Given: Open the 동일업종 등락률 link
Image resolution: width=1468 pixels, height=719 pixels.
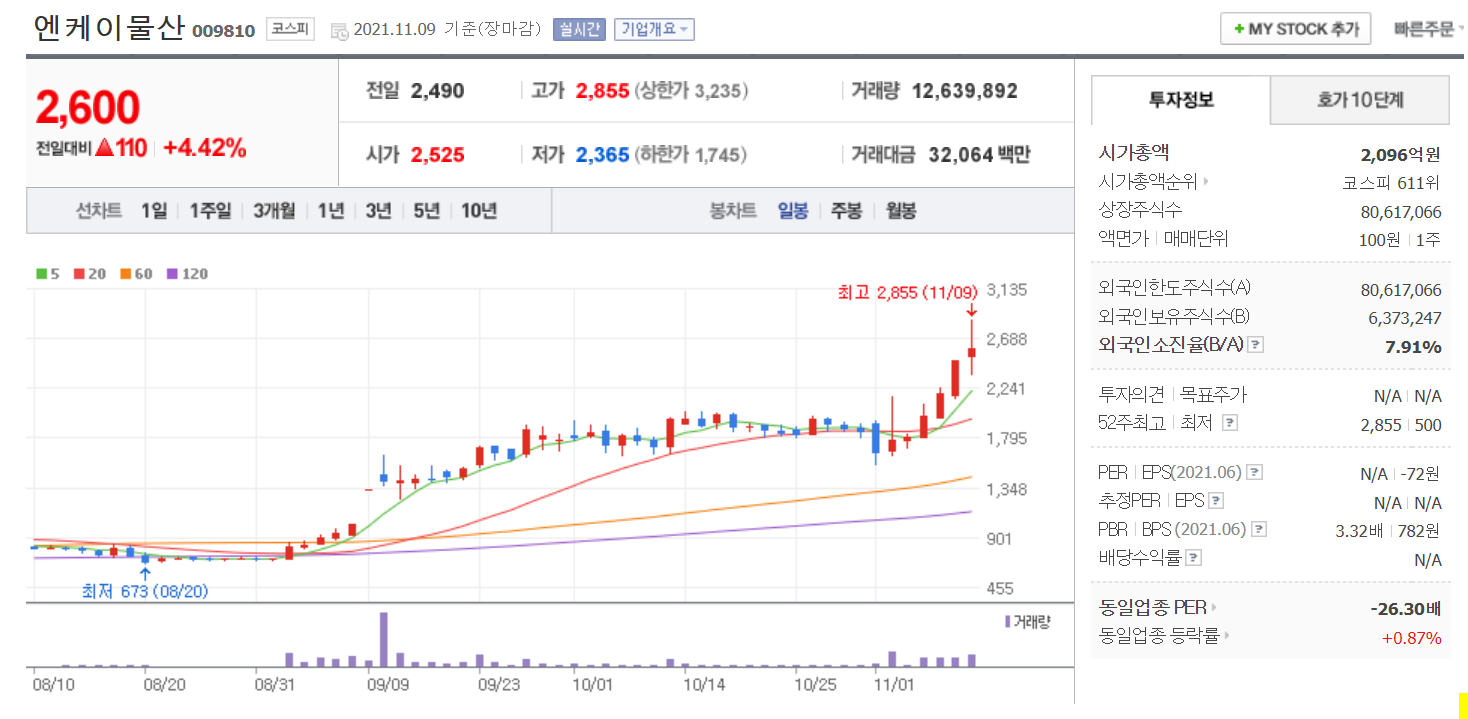Looking at the screenshot, I should tap(1164, 635).
